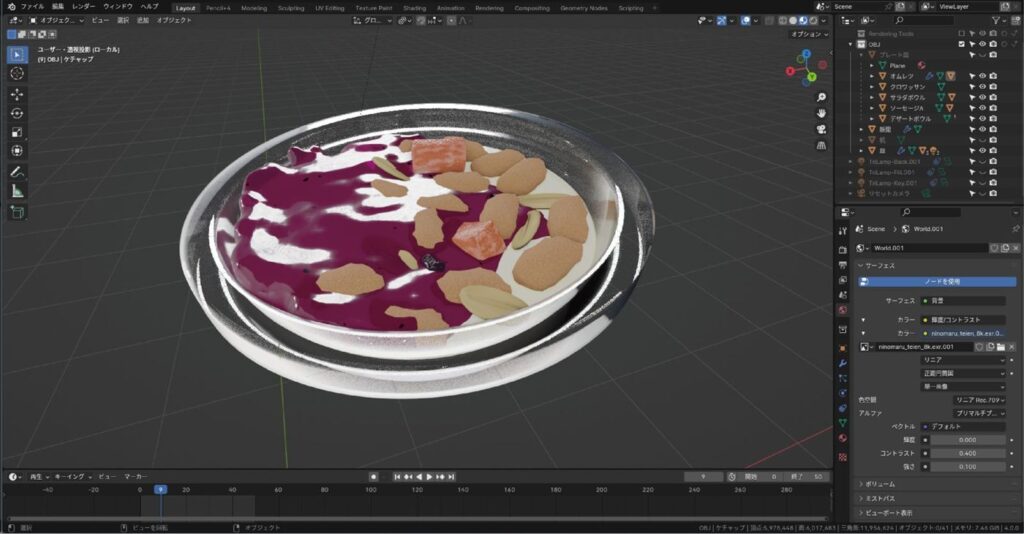
Task: Hide オムレツ object with eye icon
Action: click(x=982, y=76)
